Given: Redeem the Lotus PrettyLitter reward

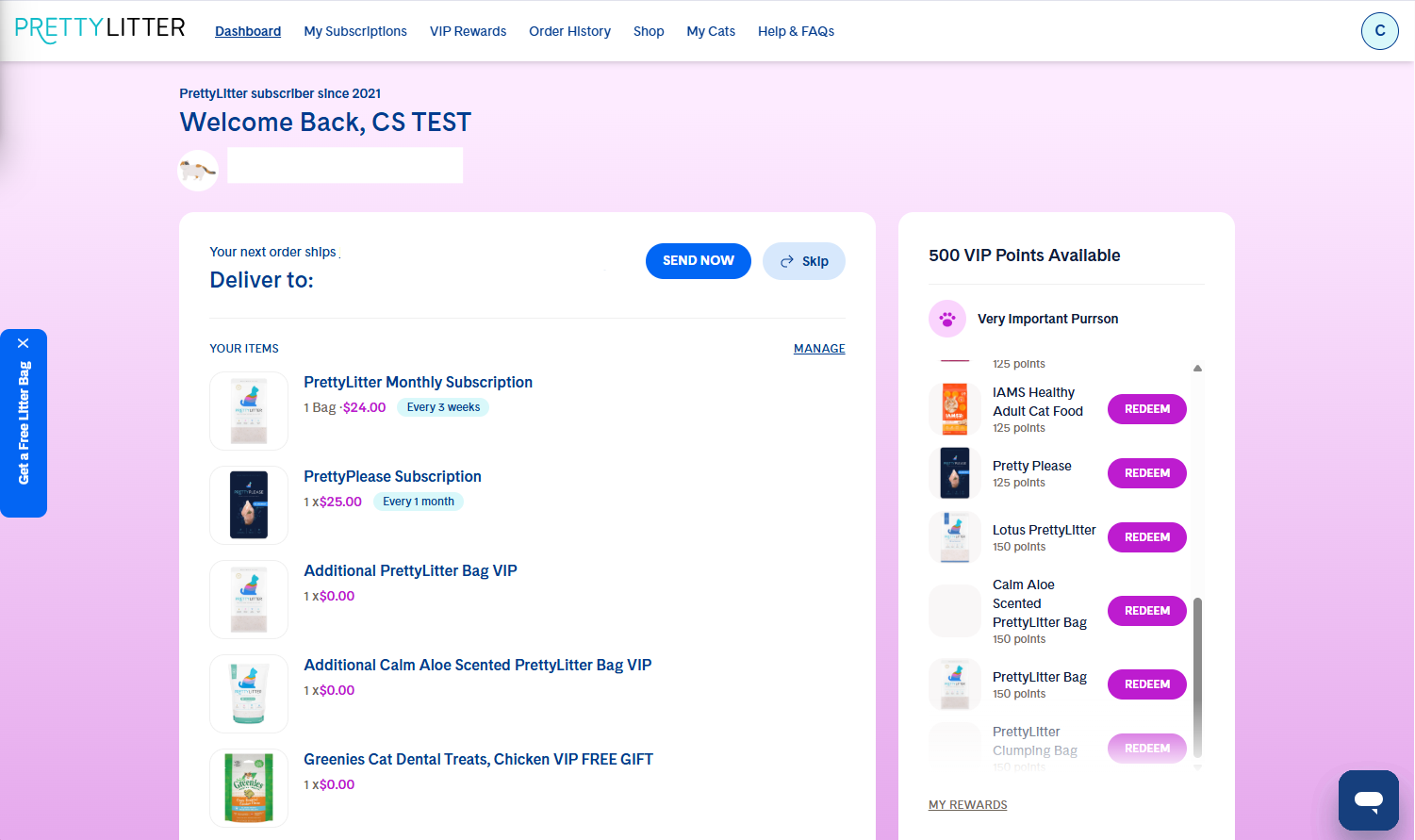Looking at the screenshot, I should 1147,537.
